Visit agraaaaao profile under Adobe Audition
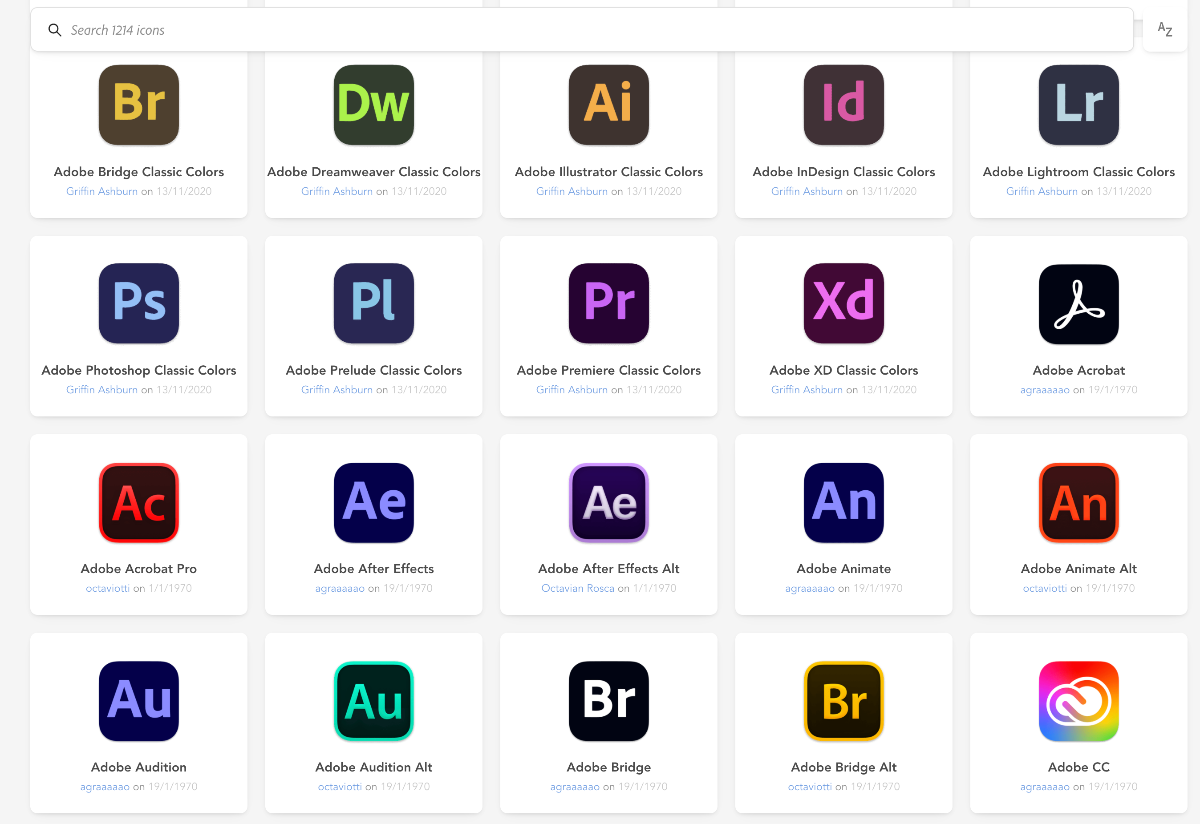 click(x=105, y=787)
